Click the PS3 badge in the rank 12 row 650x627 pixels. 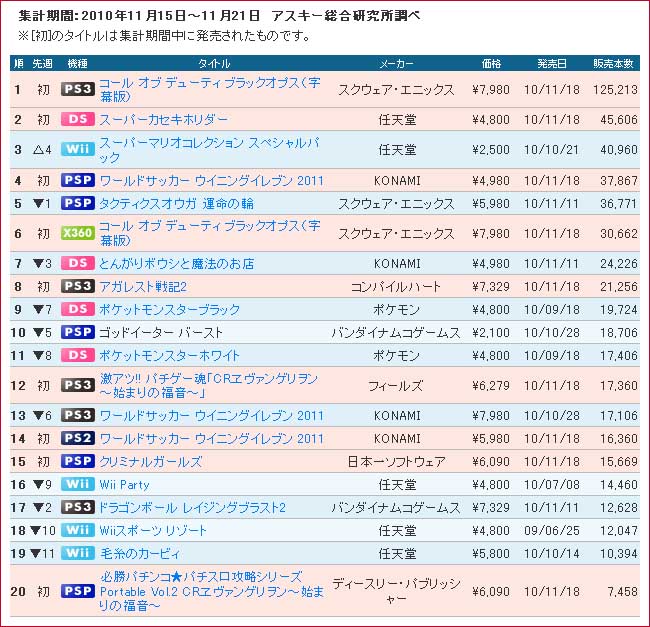pyautogui.click(x=78, y=385)
